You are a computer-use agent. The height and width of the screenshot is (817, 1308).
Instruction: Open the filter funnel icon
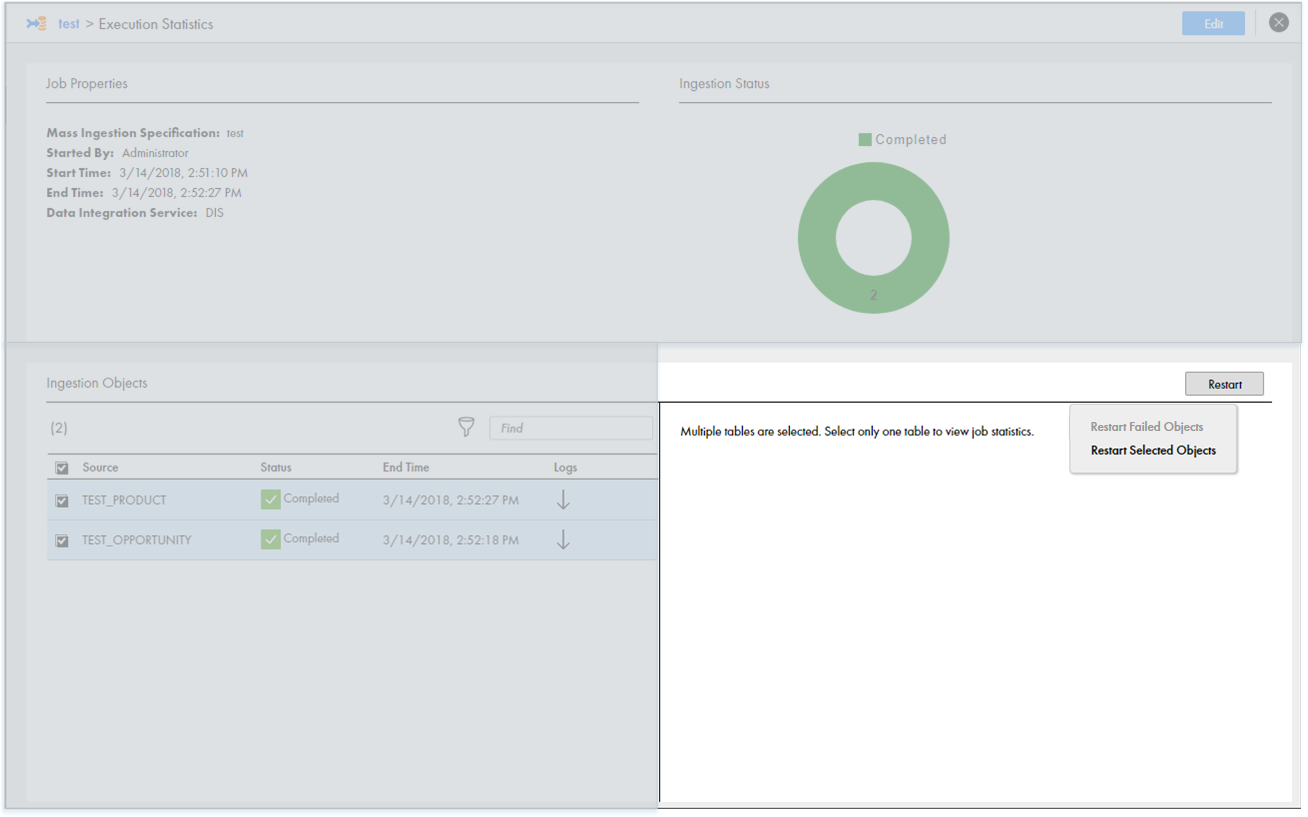pos(466,427)
